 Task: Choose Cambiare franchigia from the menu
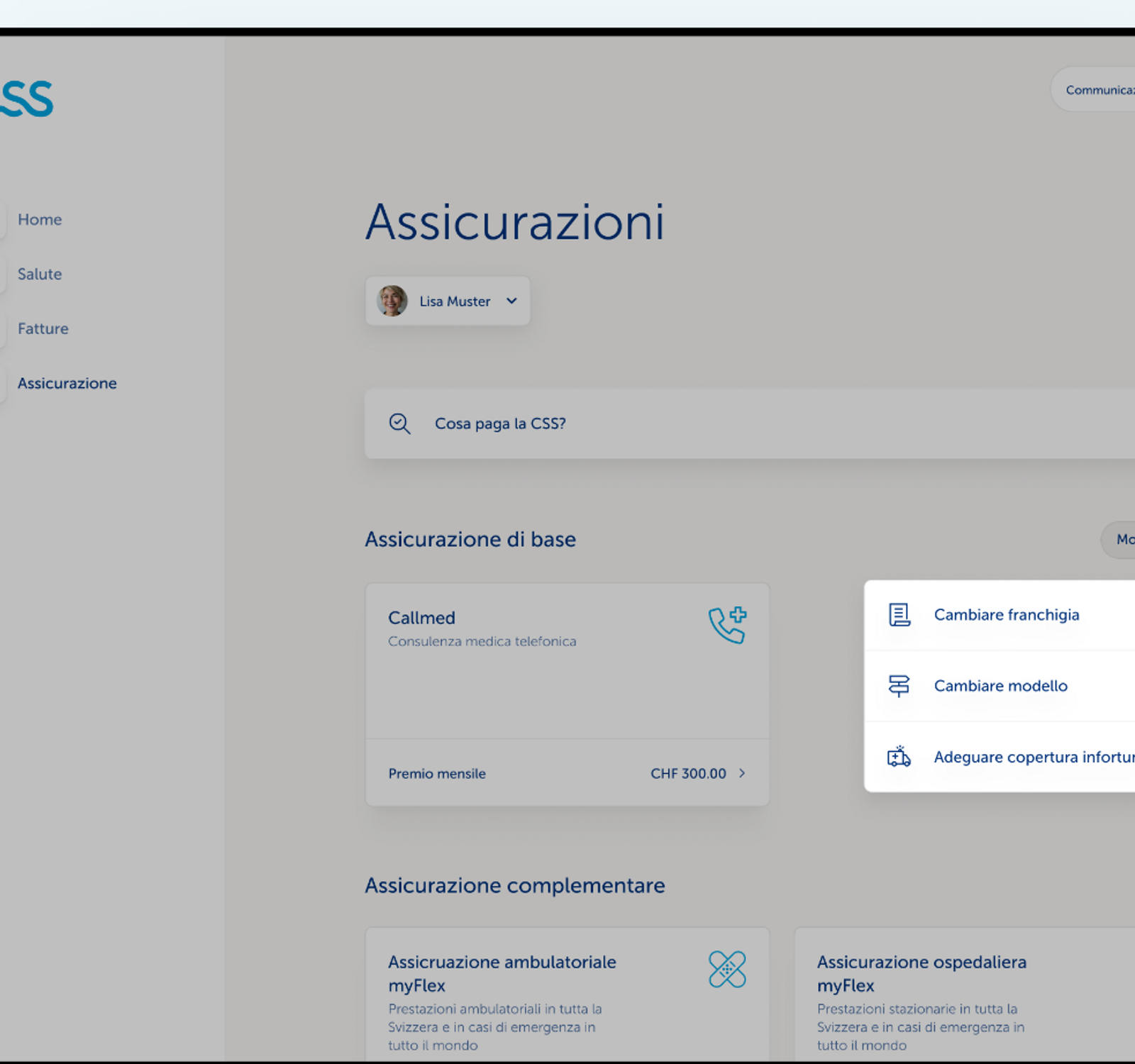[x=1007, y=614]
